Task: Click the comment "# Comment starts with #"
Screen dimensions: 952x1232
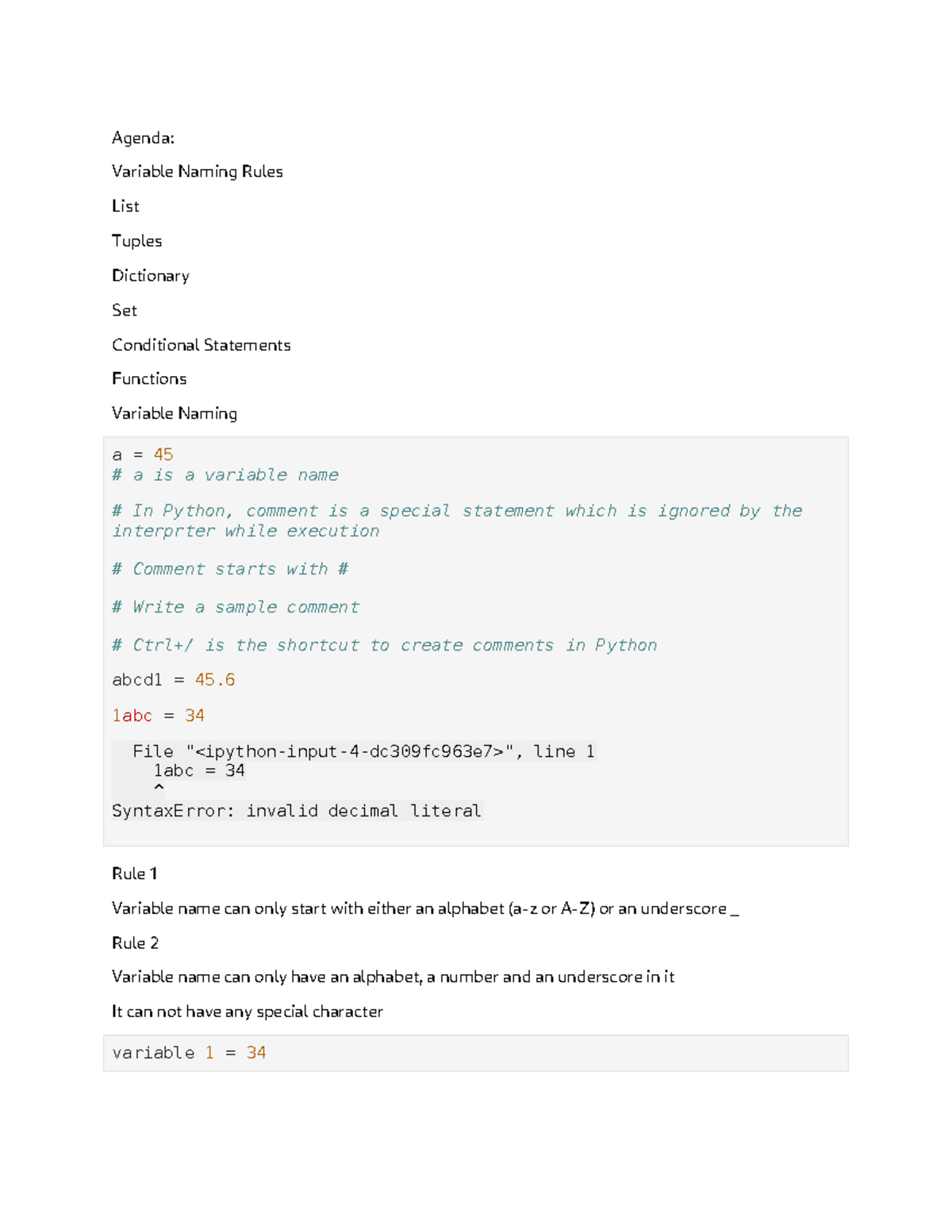Action: (x=230, y=569)
